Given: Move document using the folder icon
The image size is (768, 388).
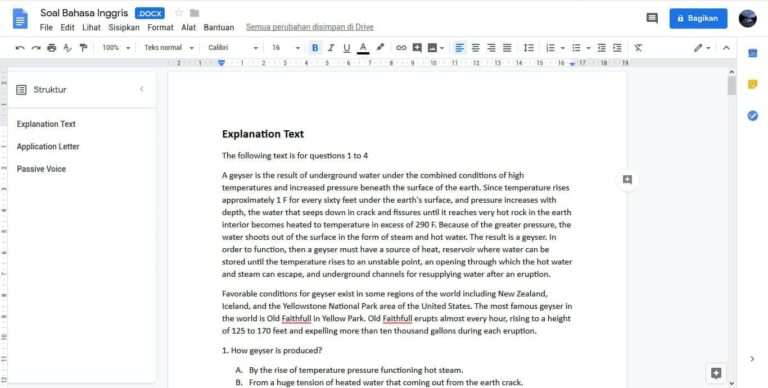Looking at the screenshot, I should click(194, 13).
